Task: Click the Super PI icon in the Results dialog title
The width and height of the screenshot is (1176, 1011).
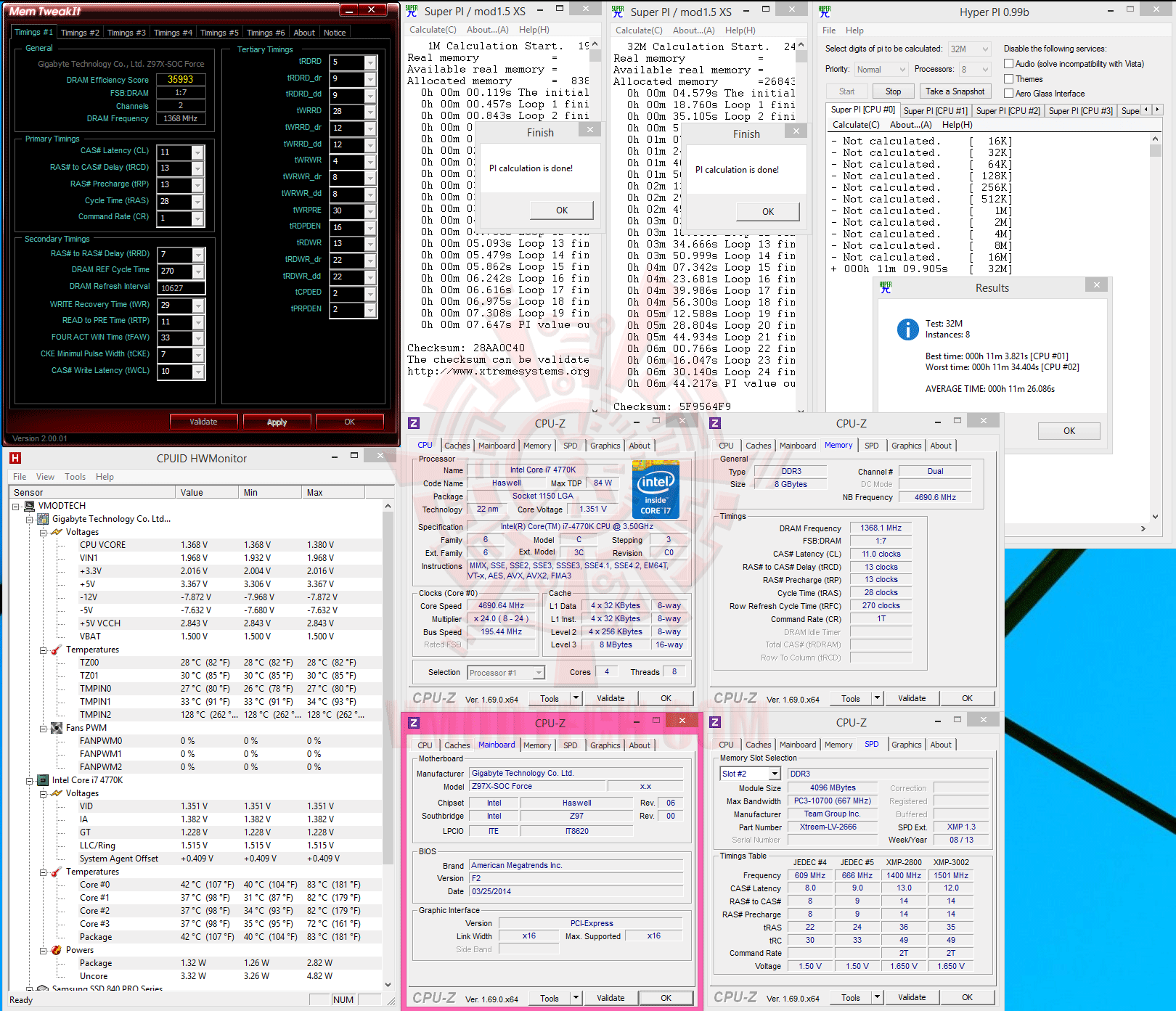Action: (x=885, y=287)
